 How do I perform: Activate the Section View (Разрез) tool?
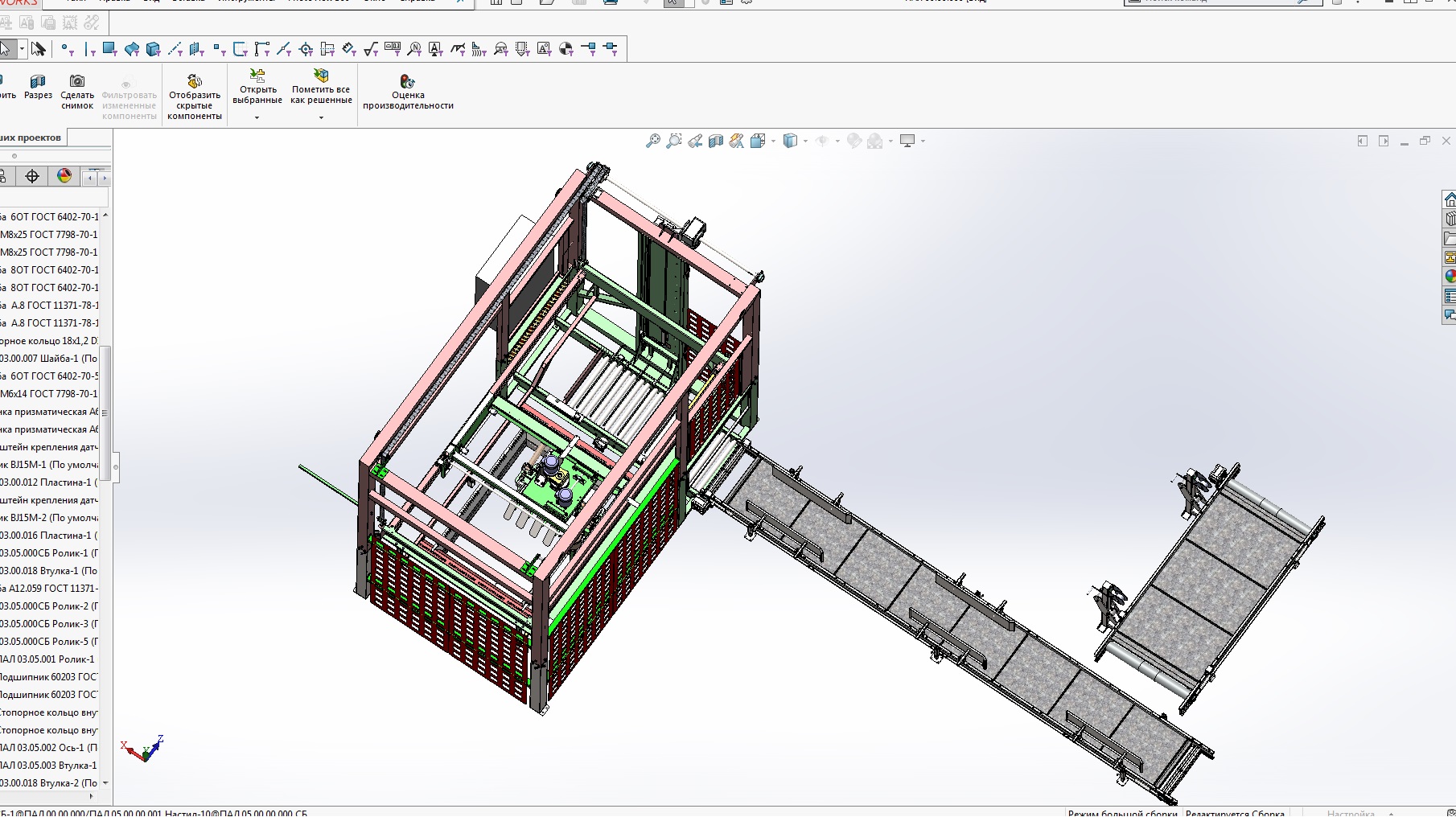(38, 88)
